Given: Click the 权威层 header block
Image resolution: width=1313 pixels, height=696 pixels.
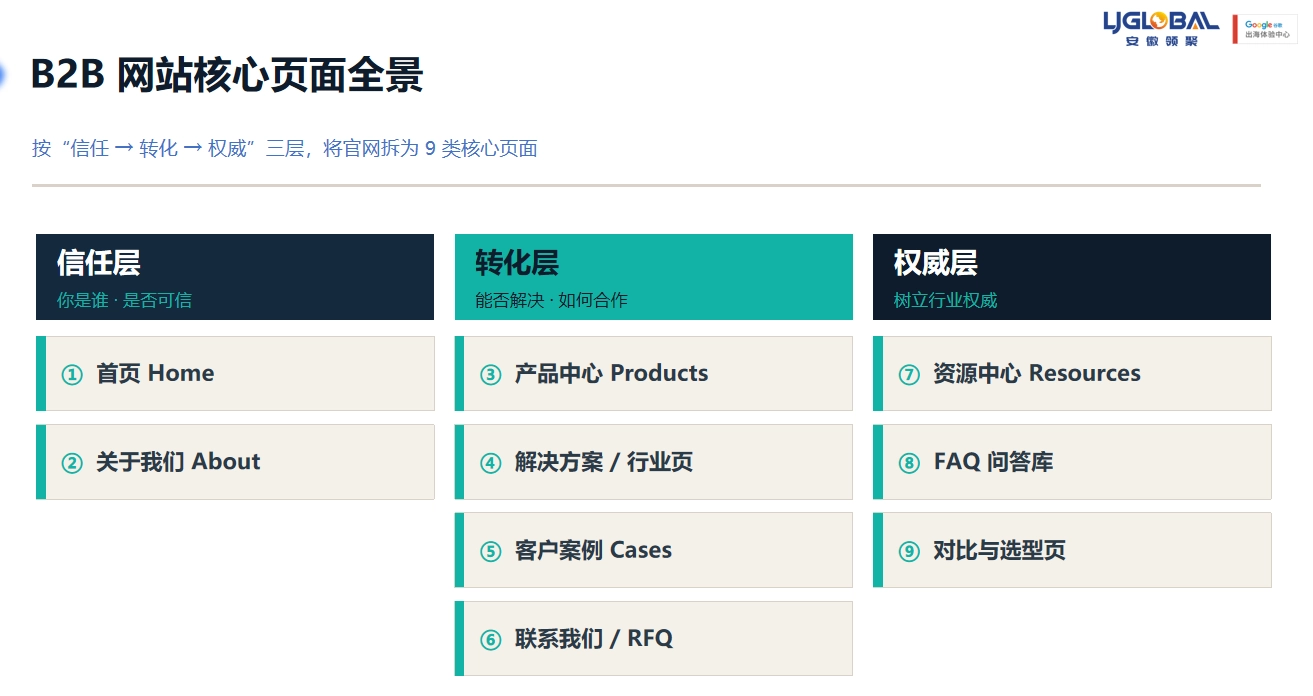Looking at the screenshot, I should [1072, 277].
